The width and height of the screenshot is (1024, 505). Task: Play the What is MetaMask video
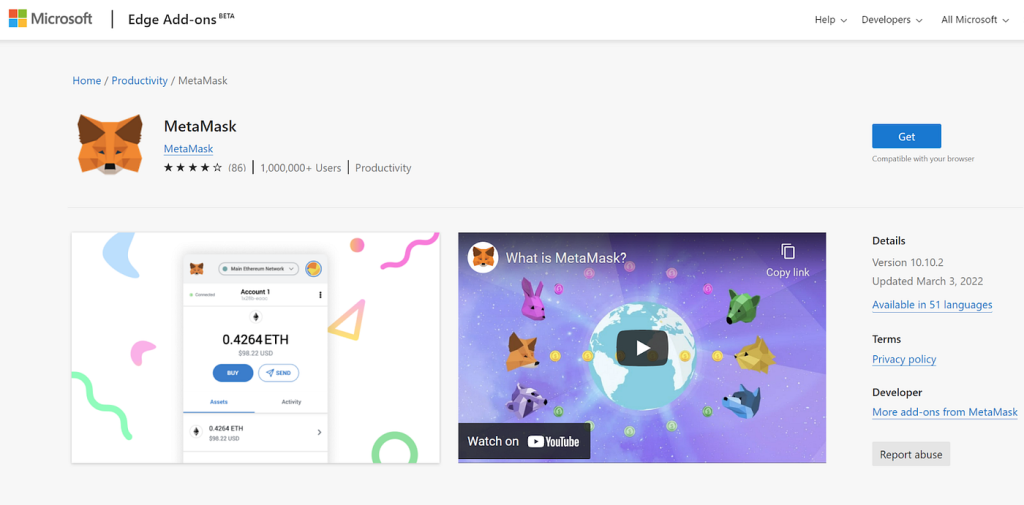click(642, 348)
